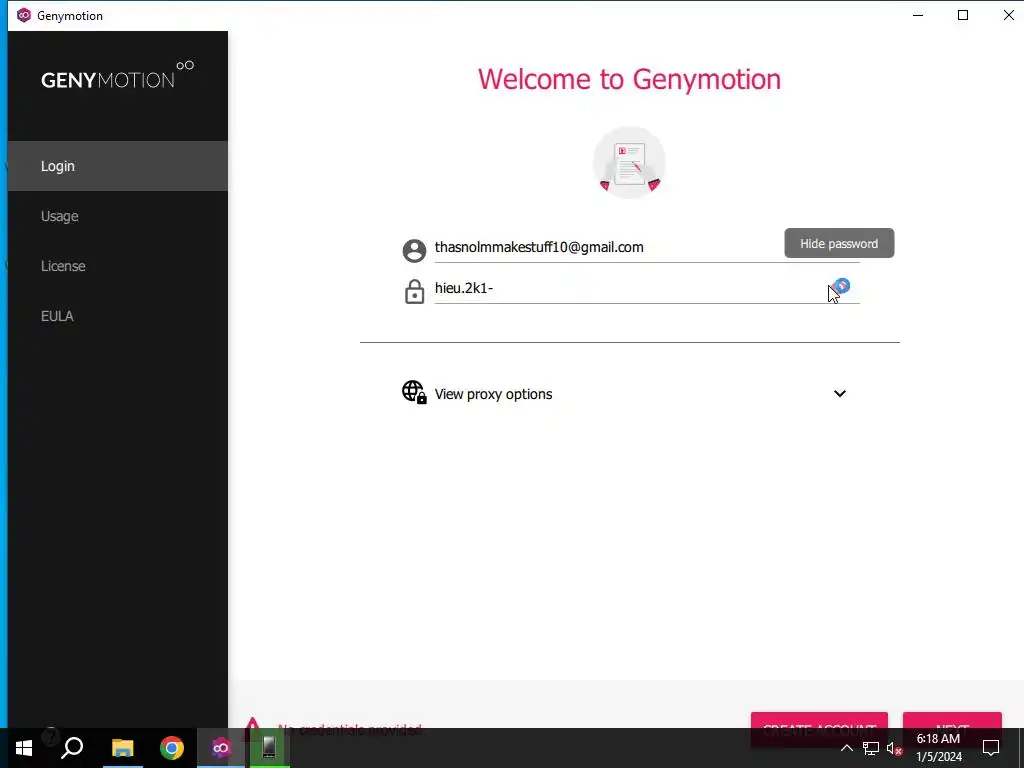Click the Genymotion title bar app icon

tap(24, 15)
